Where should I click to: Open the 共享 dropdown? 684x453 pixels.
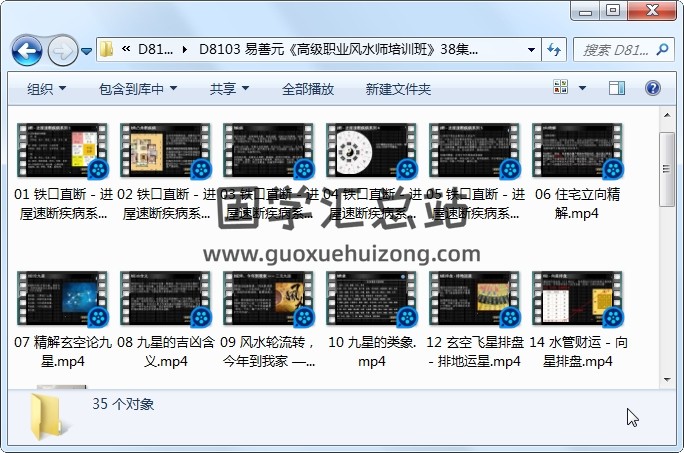230,89
